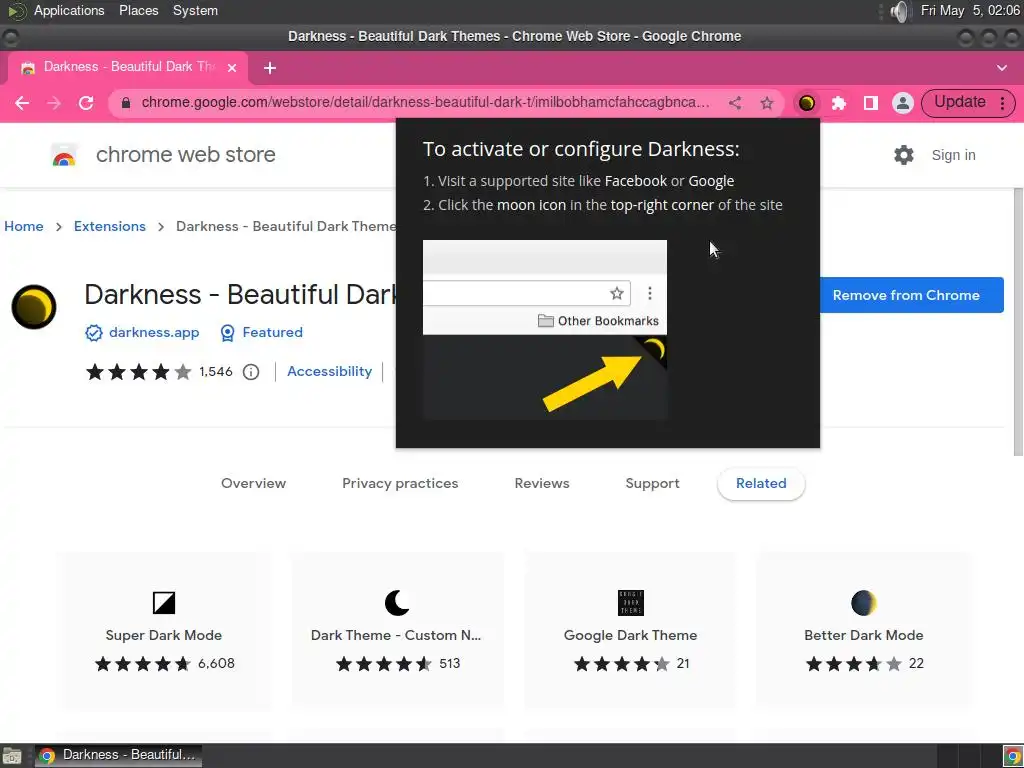
Task: Click the page vertical scrollbar
Action: click(1018, 322)
